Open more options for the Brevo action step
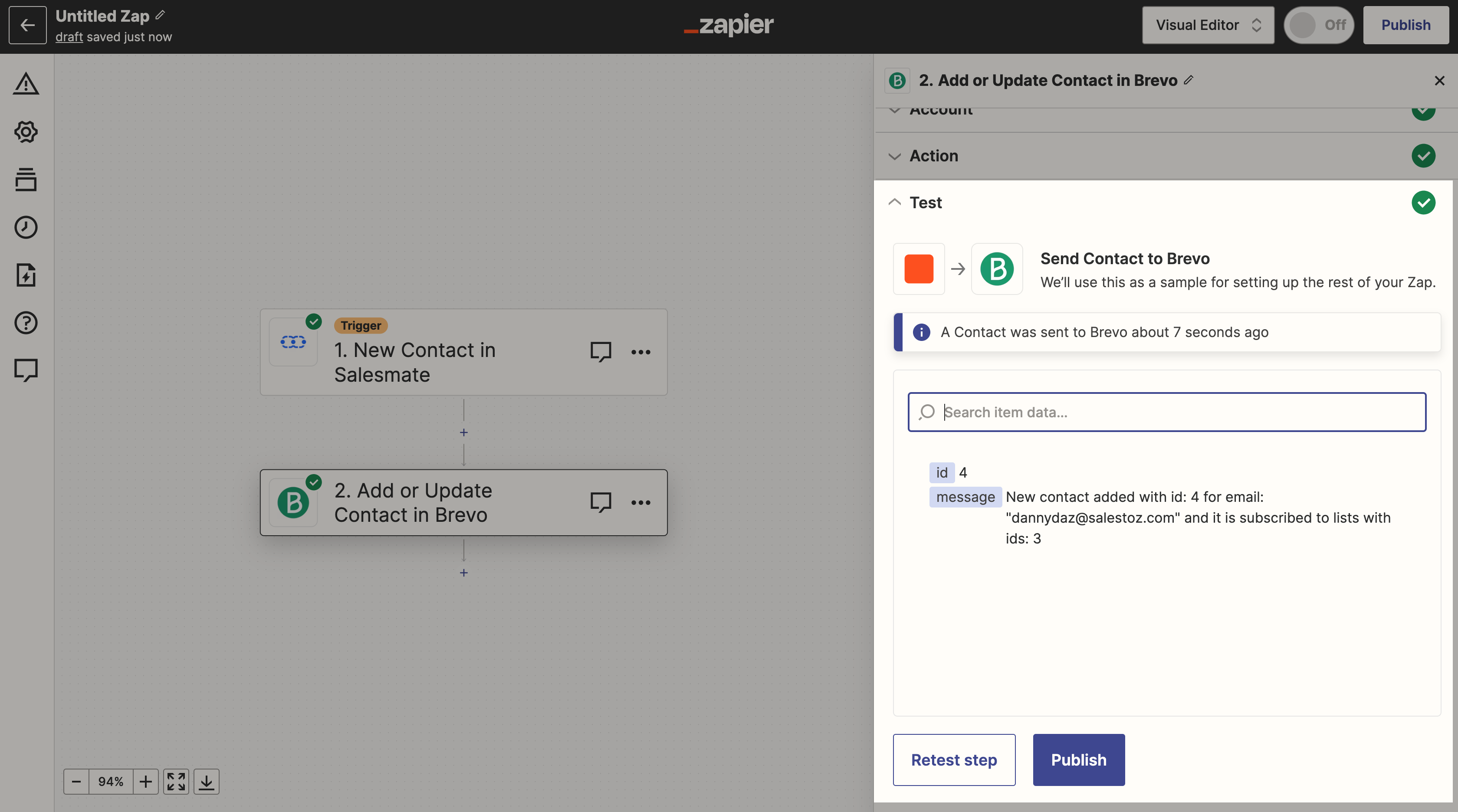 [x=641, y=502]
